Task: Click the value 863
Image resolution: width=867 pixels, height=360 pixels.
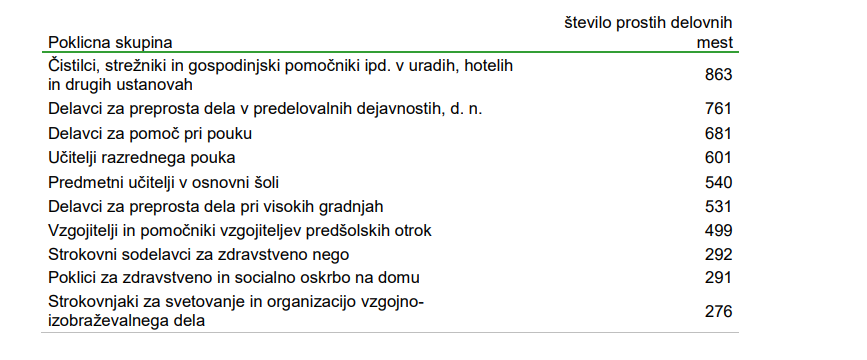Action: (718, 75)
